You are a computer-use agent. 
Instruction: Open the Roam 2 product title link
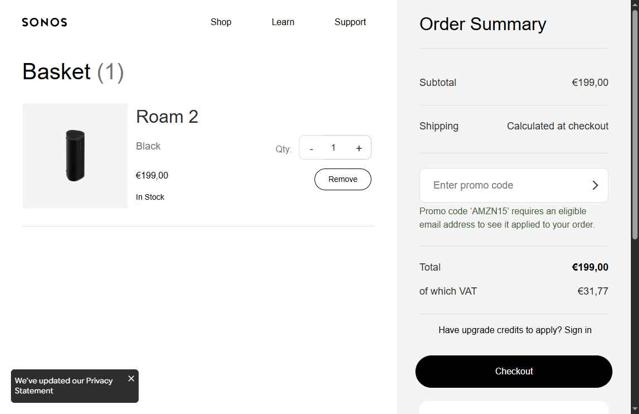[x=167, y=117]
